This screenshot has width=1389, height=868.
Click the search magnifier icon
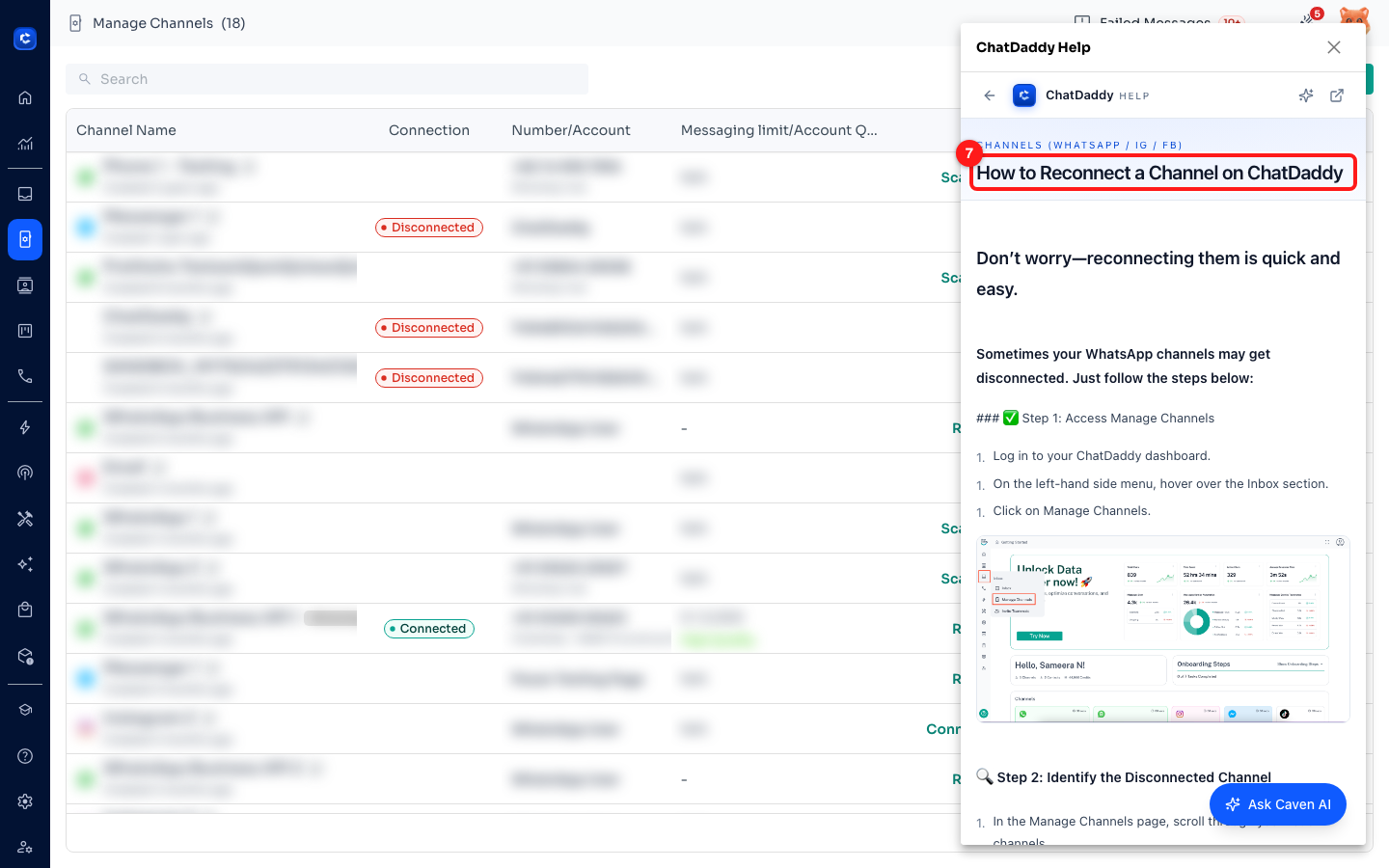[x=85, y=79]
